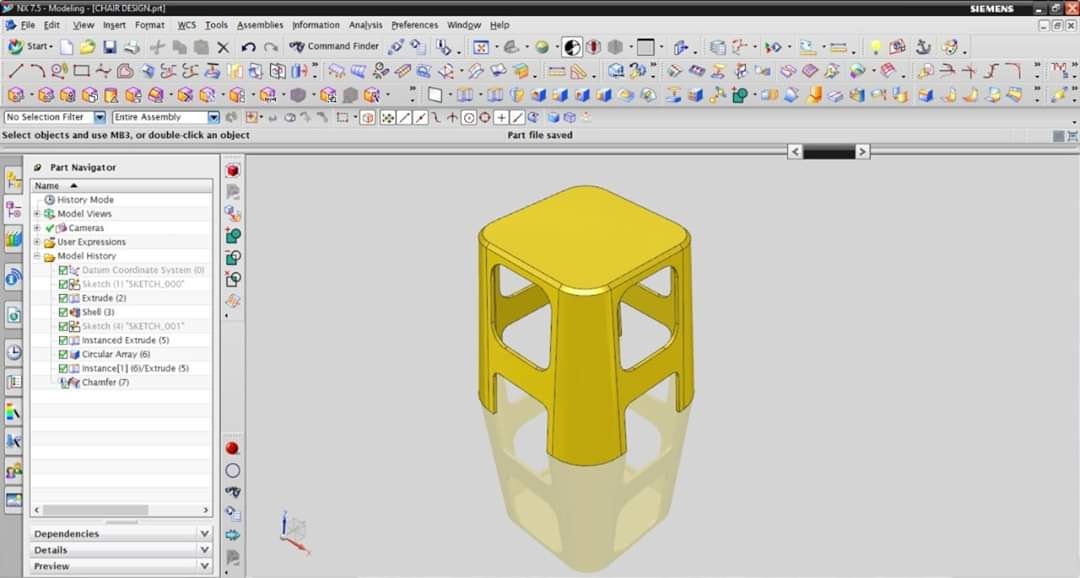This screenshot has height=578, width=1080.
Task: Click the paint palette icon in toolbar
Action: pyautogui.click(x=950, y=47)
